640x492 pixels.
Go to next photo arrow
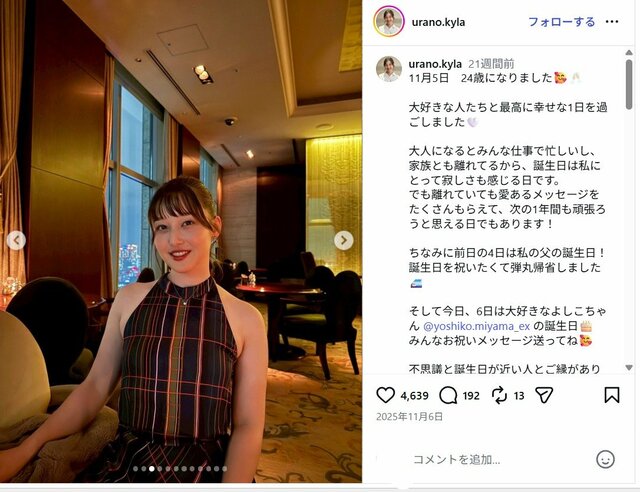point(344,240)
